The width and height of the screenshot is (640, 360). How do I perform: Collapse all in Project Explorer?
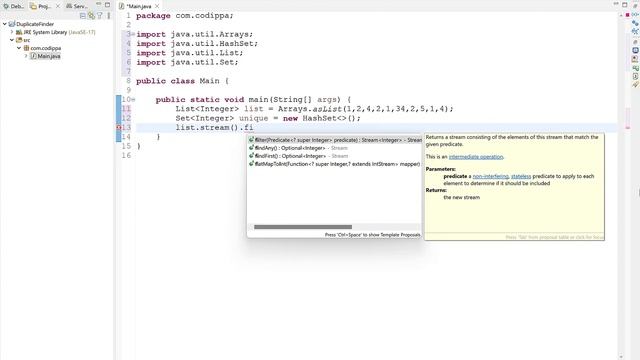[x=82, y=16]
